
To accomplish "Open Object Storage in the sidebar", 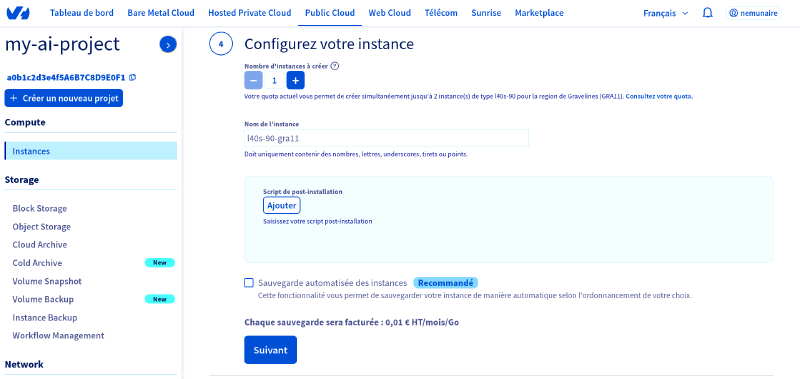I will point(42,226).
